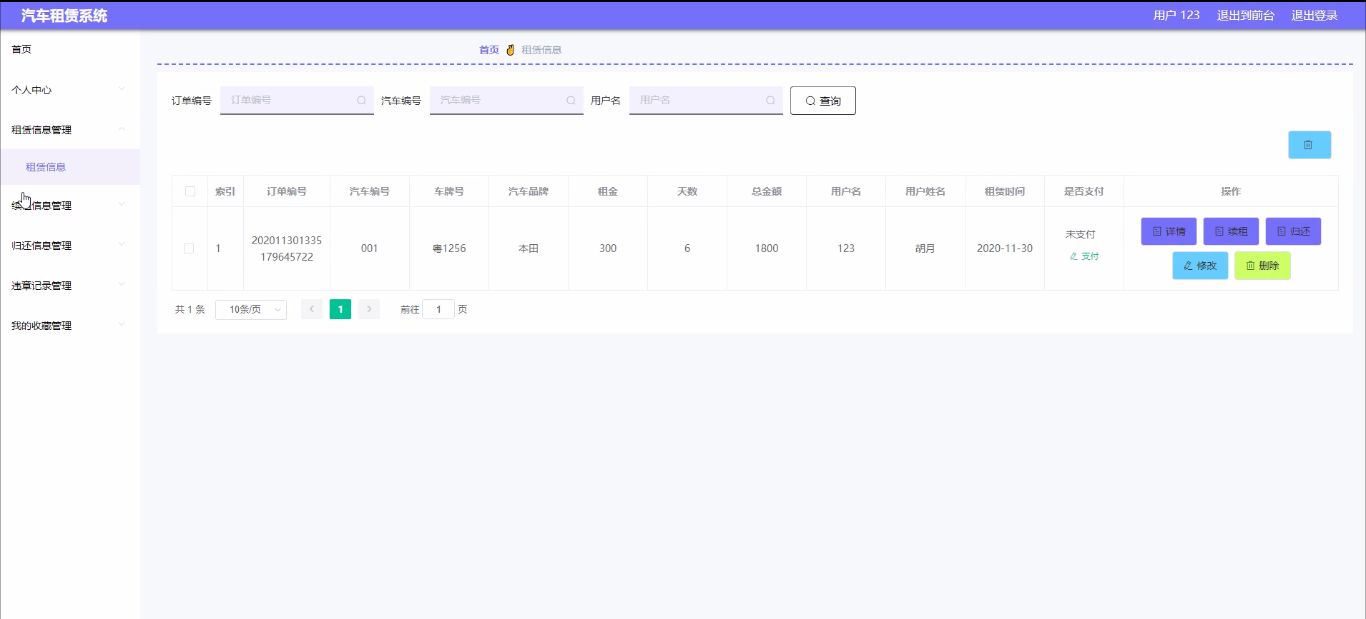The height and width of the screenshot is (619, 1366).
Task: Click the 本田 brand cell
Action: [528, 248]
